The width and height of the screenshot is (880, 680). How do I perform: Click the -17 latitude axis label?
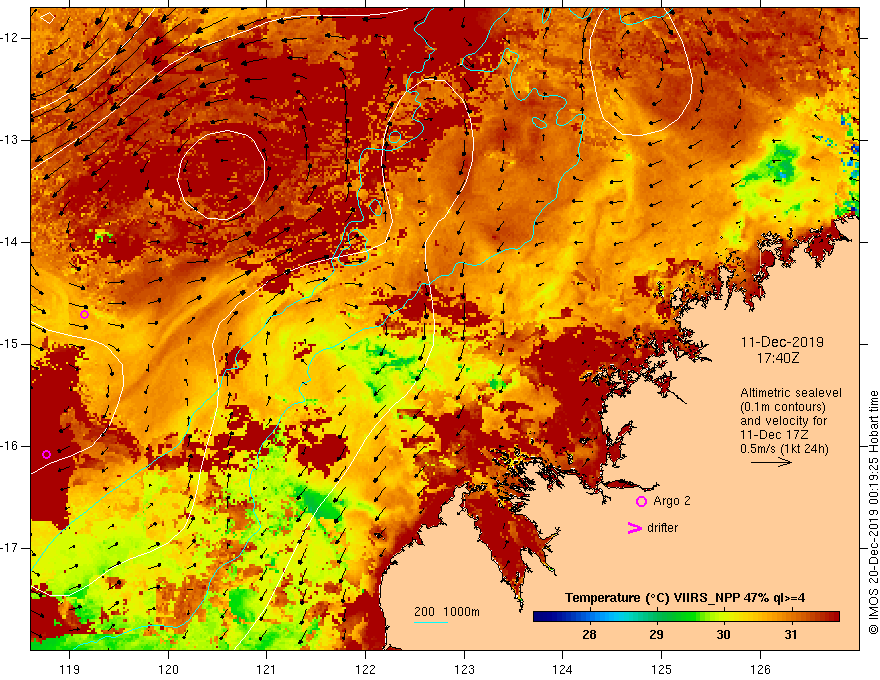[x=11, y=548]
